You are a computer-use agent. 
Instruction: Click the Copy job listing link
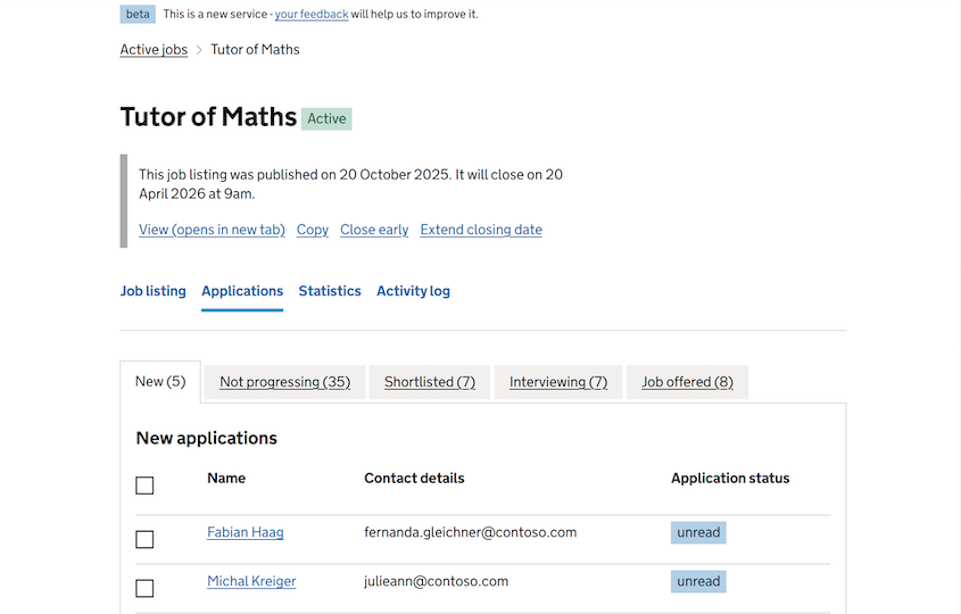(312, 229)
